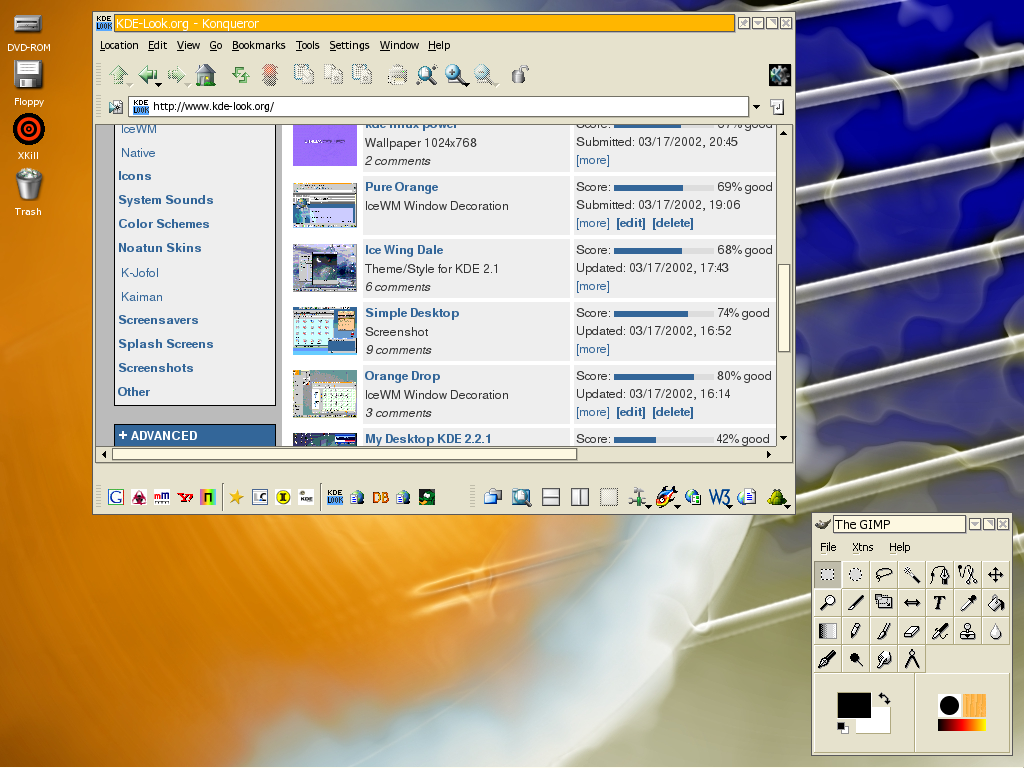Select the Eraser tool in GIMP

click(x=912, y=631)
